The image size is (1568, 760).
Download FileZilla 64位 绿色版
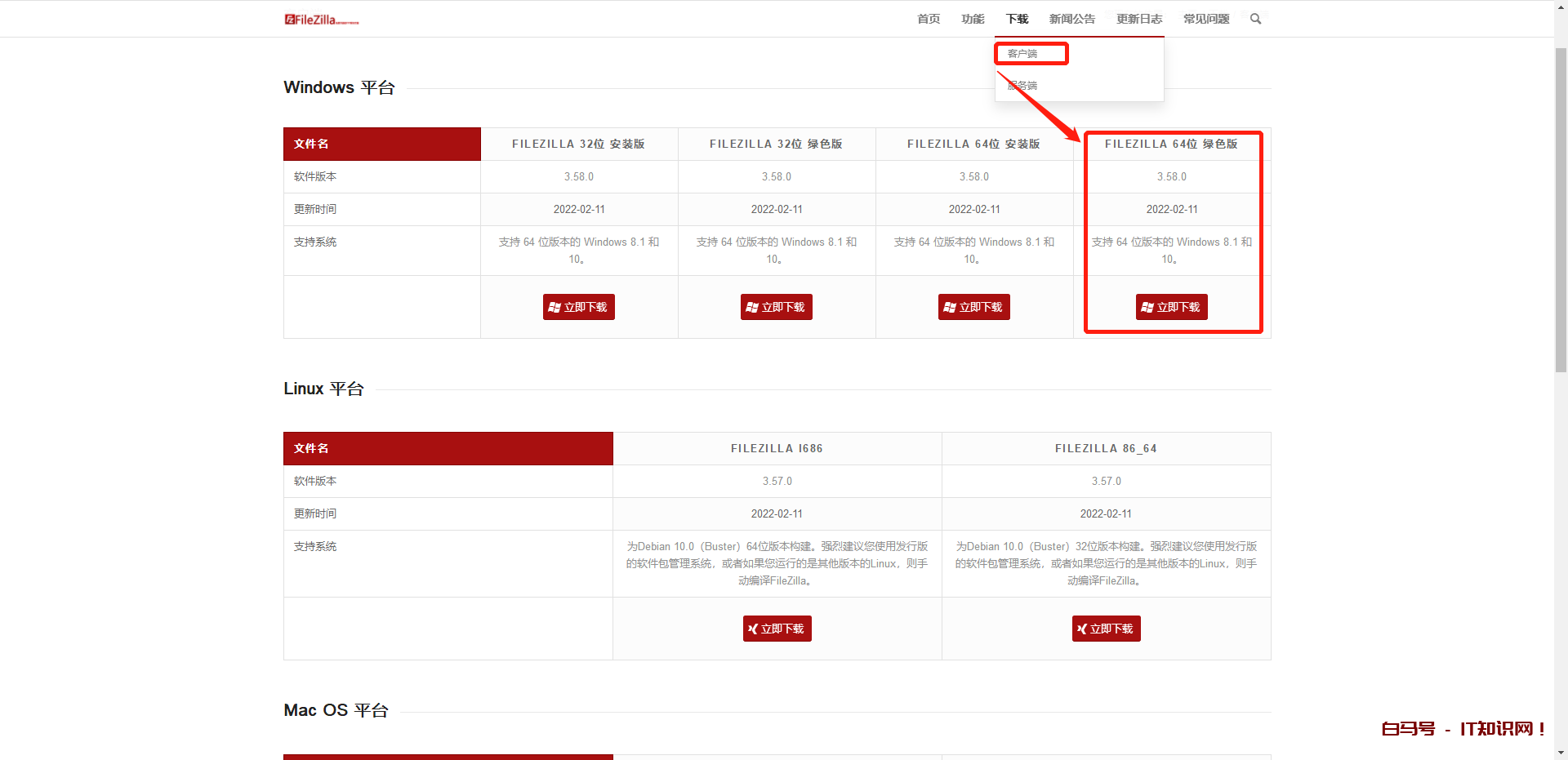click(x=1172, y=307)
